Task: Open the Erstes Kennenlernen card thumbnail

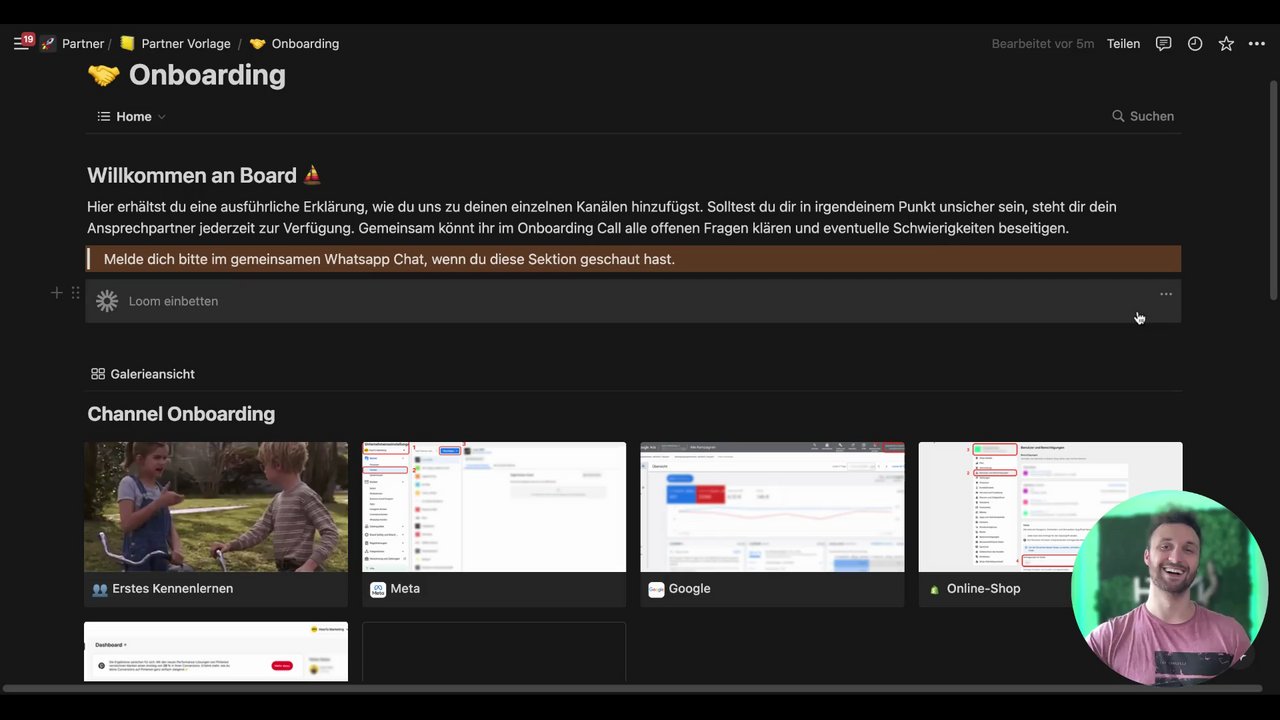Action: [x=216, y=507]
